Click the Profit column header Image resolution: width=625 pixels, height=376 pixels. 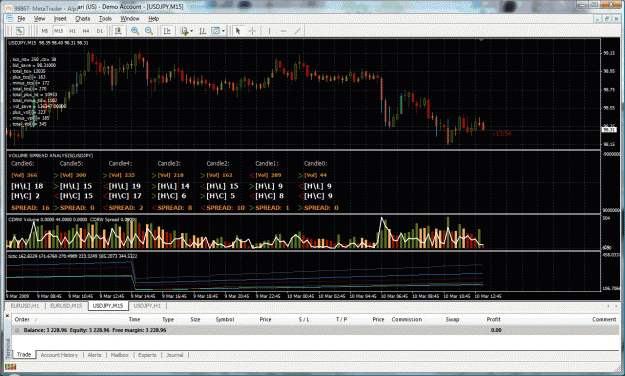click(x=493, y=319)
